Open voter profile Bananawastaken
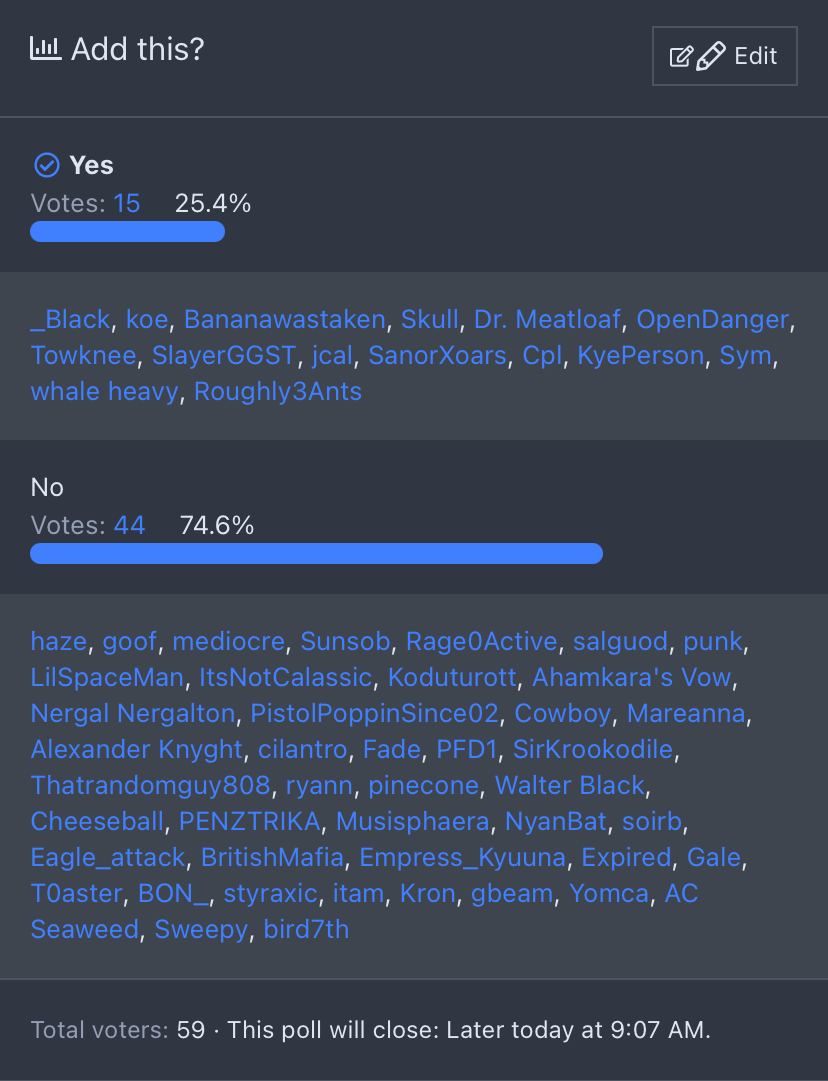 (284, 320)
